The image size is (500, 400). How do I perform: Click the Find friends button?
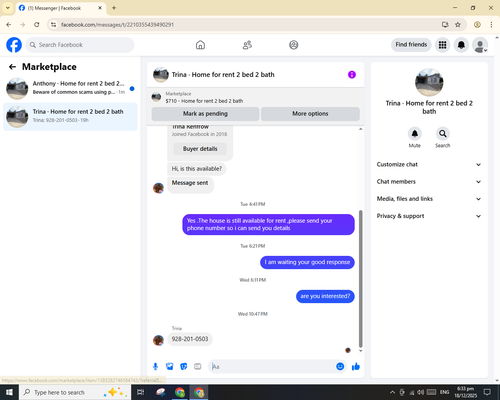tap(411, 45)
